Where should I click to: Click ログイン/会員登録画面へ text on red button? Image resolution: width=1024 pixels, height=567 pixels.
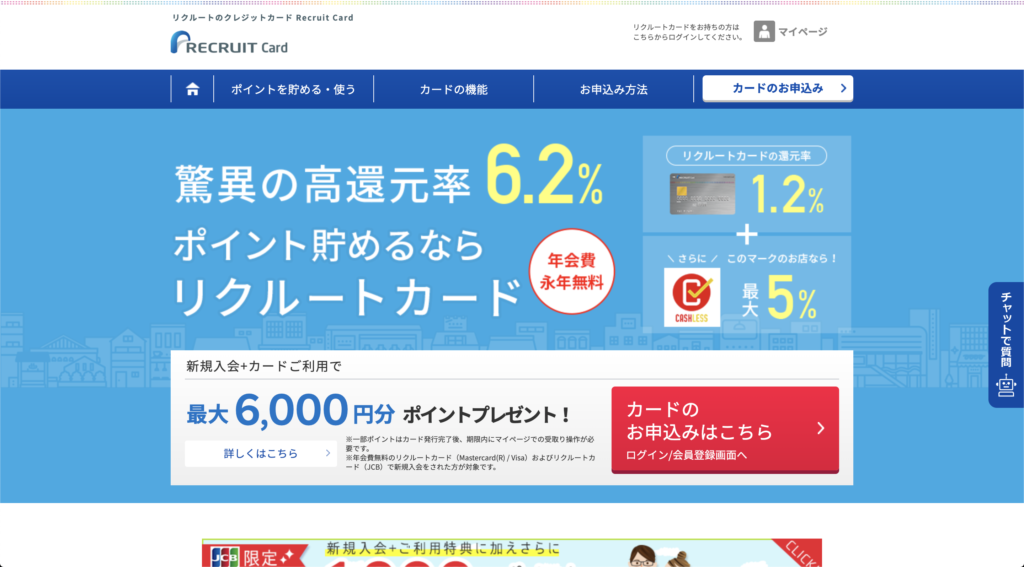pos(686,455)
